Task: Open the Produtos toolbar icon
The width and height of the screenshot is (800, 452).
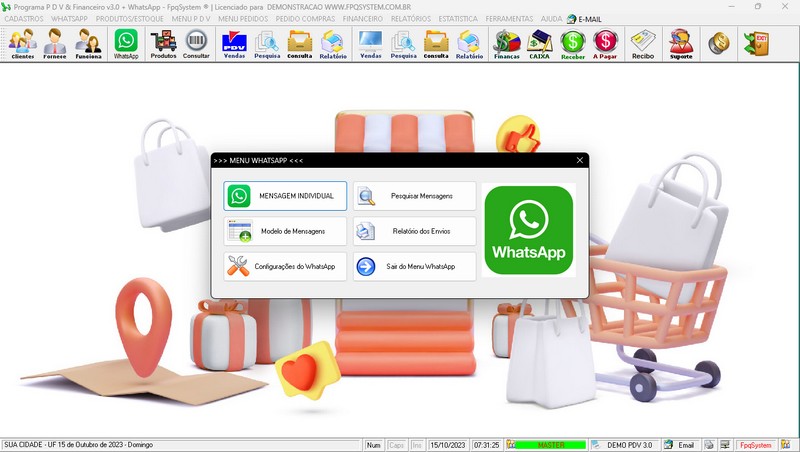Action: [x=163, y=44]
